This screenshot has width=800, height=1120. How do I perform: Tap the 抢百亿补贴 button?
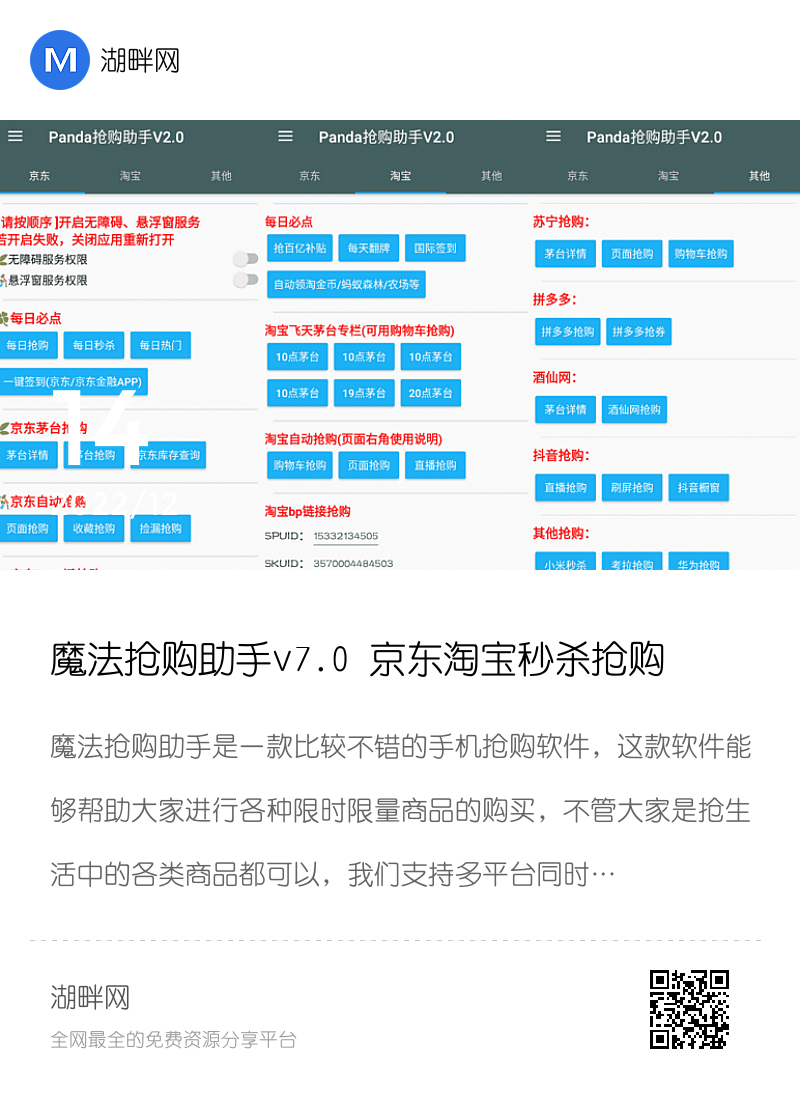pyautogui.click(x=300, y=248)
